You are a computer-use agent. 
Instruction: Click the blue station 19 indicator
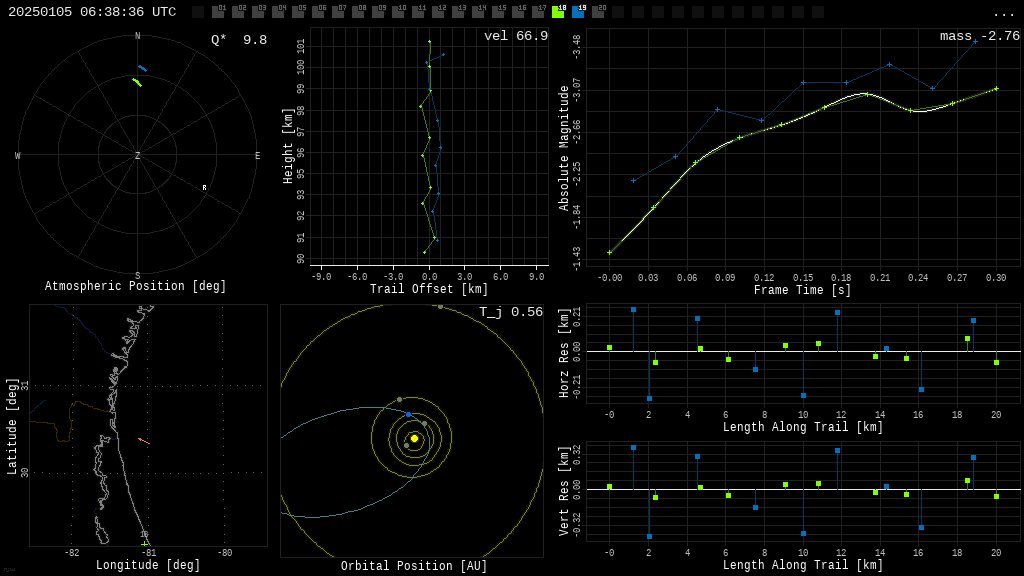pyautogui.click(x=578, y=12)
